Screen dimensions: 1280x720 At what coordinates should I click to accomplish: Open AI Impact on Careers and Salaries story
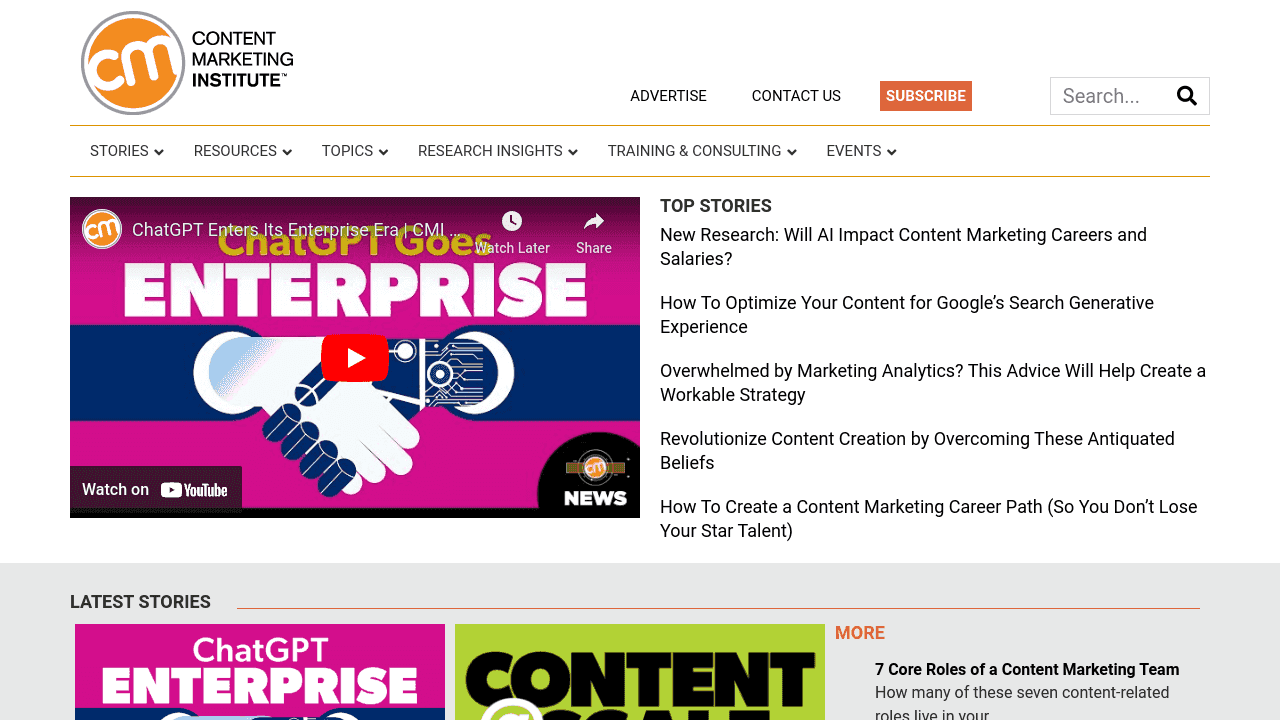[903, 247]
